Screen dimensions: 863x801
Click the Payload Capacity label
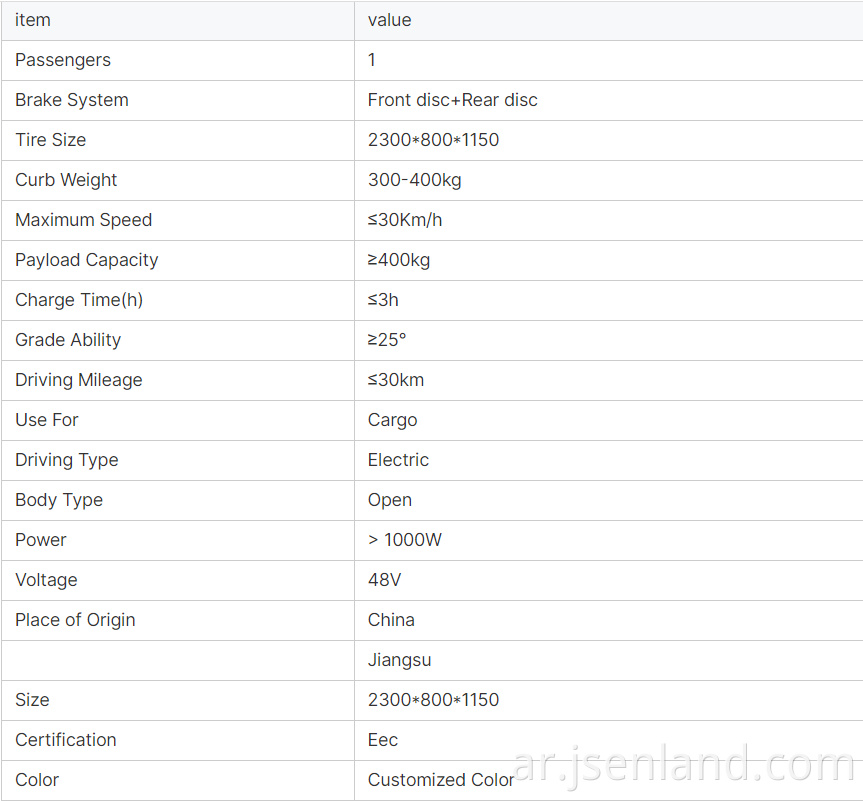86,260
